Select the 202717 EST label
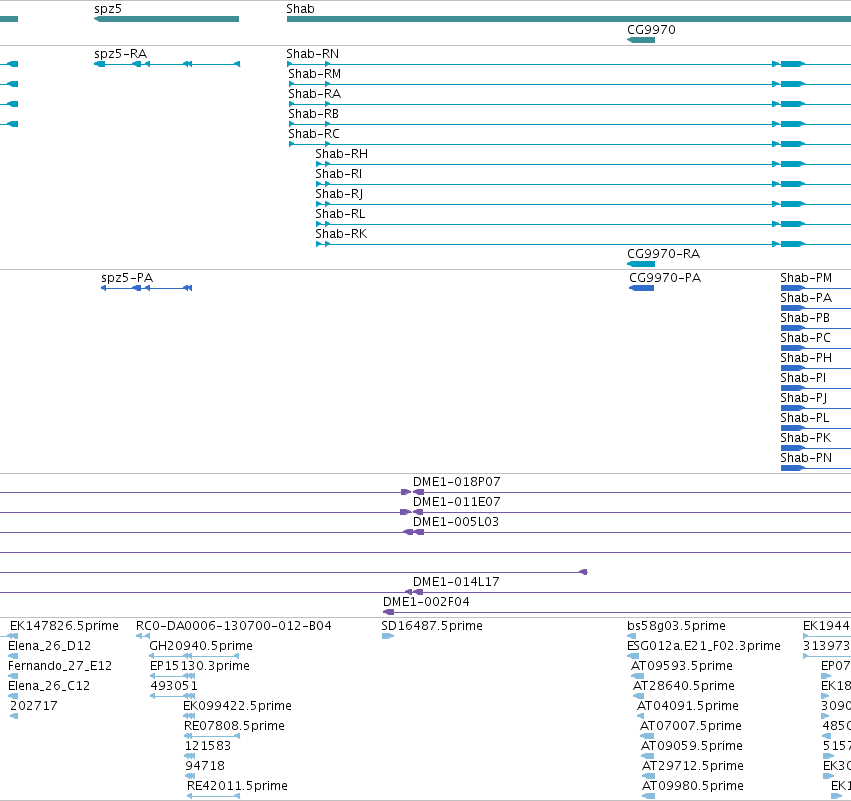Image resolution: width=851 pixels, height=801 pixels. (34, 707)
